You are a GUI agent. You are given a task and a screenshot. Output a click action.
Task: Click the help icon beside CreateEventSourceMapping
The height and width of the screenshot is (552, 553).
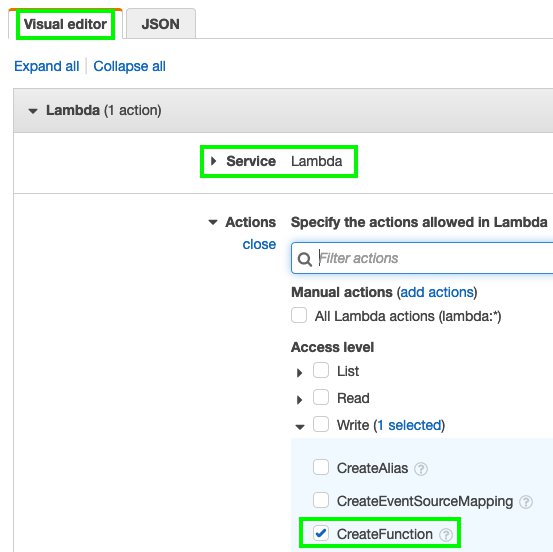pyautogui.click(x=526, y=502)
